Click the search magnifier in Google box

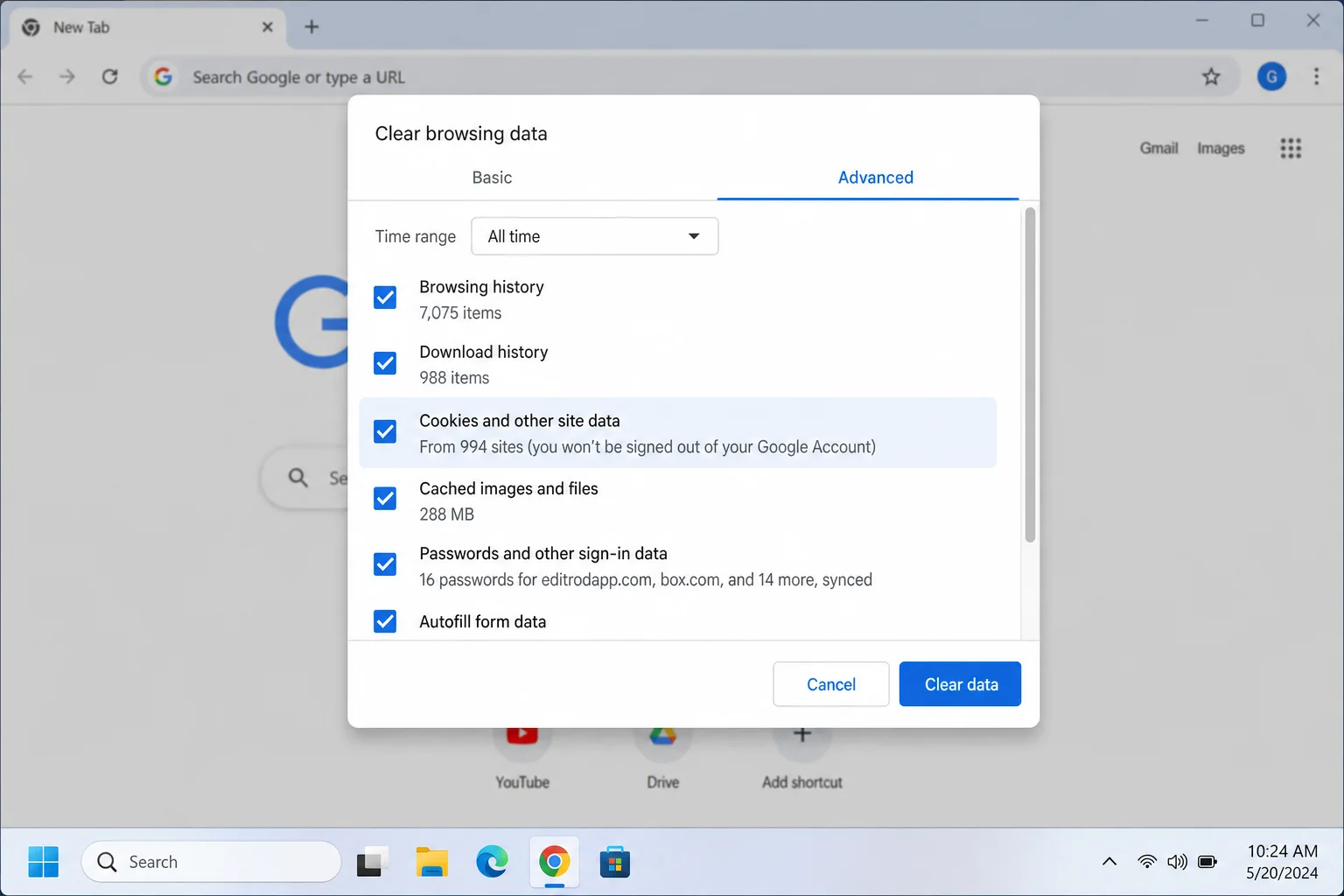coord(298,478)
